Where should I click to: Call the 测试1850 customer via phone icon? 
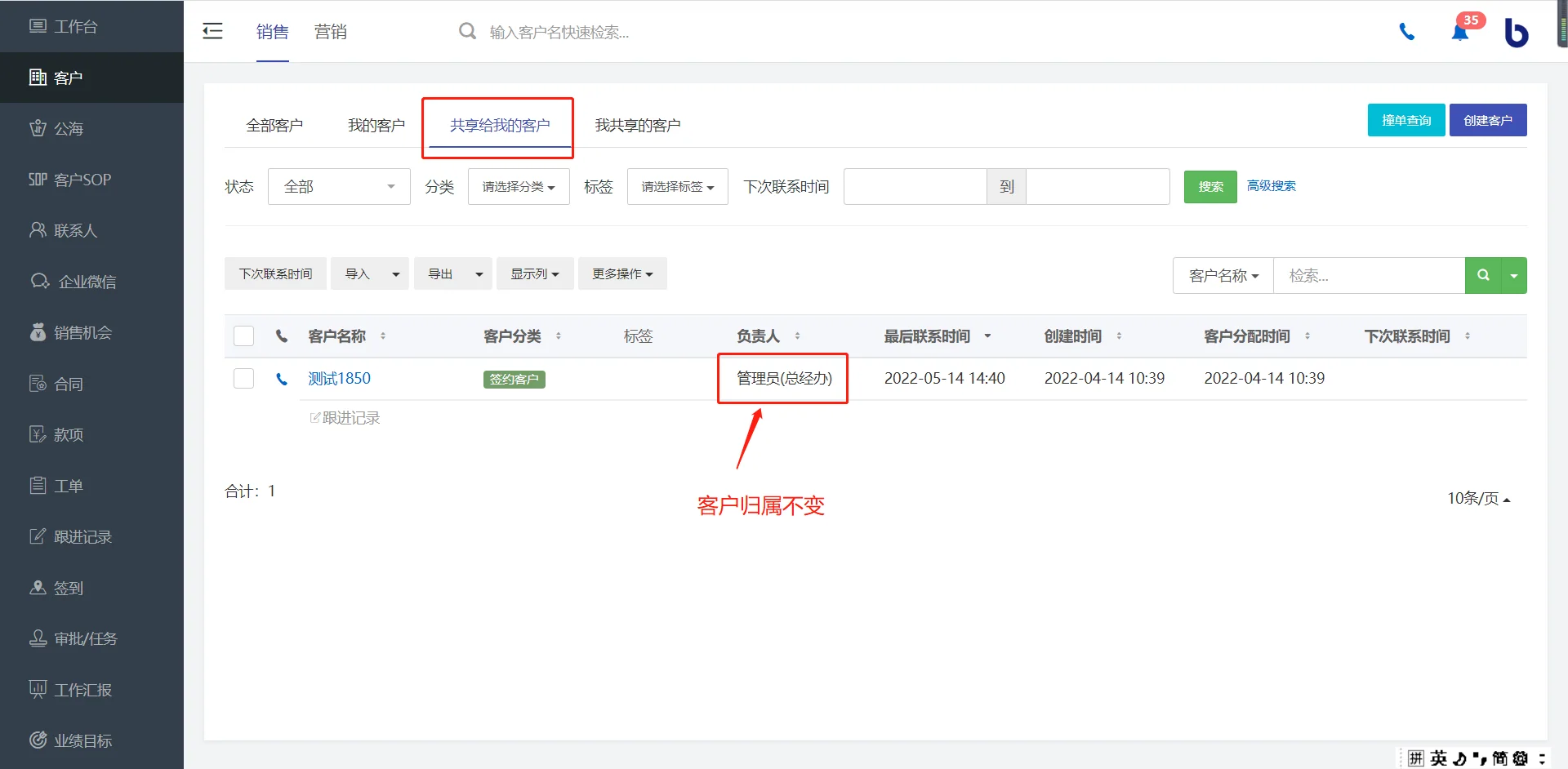pyautogui.click(x=282, y=379)
